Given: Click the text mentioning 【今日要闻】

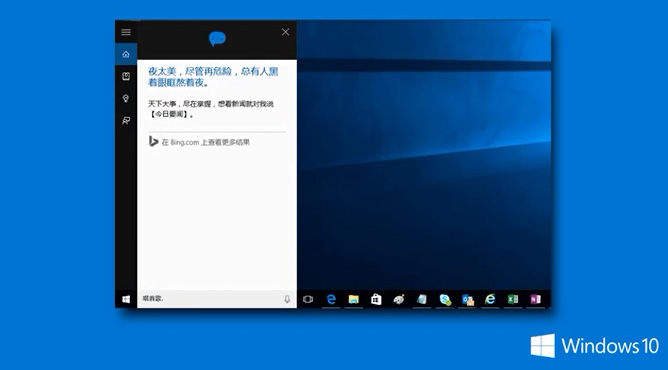Looking at the screenshot, I should (x=211, y=109).
